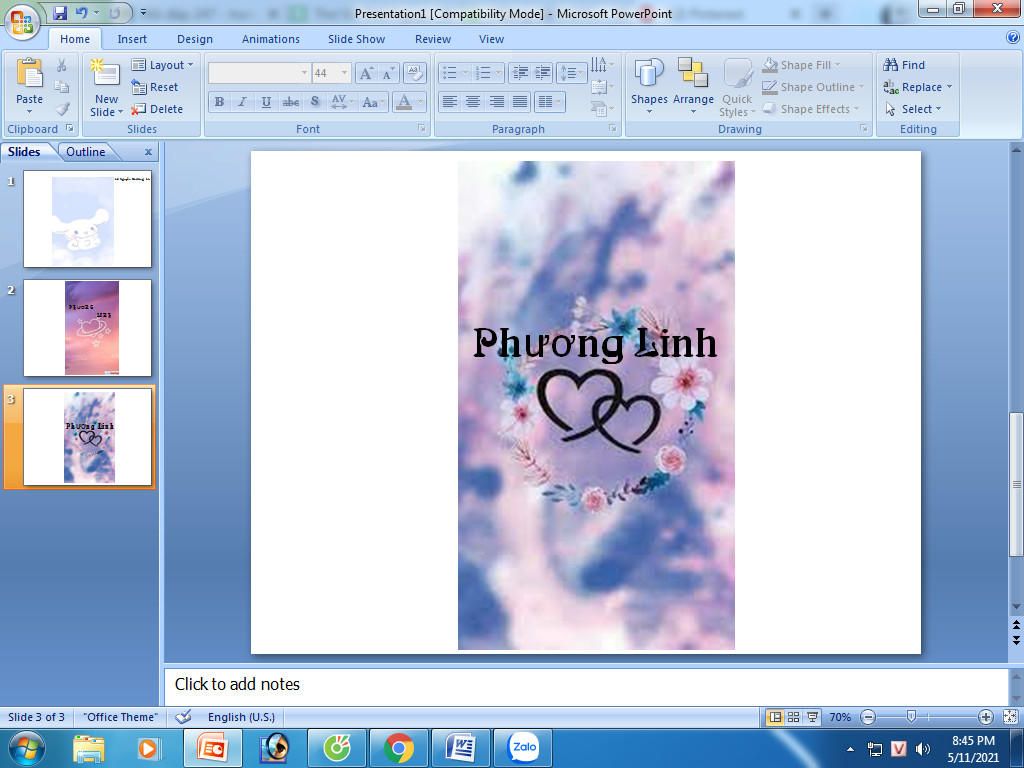Switch to Slide Sorter view

pos(793,717)
